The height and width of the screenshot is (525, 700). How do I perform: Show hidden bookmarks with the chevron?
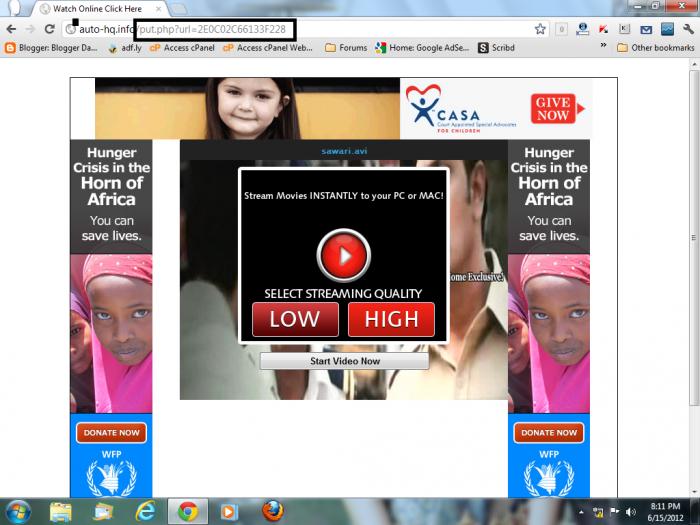[x=603, y=45]
